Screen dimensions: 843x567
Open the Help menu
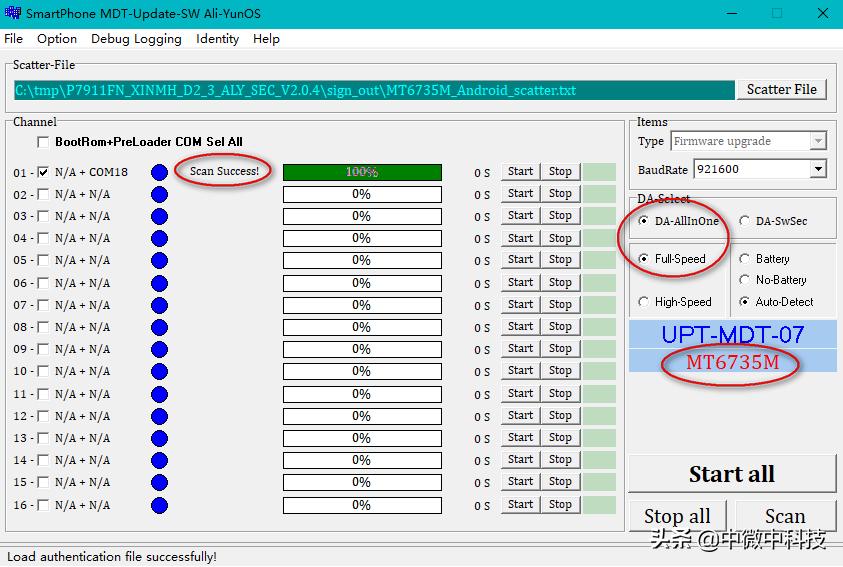click(266, 39)
